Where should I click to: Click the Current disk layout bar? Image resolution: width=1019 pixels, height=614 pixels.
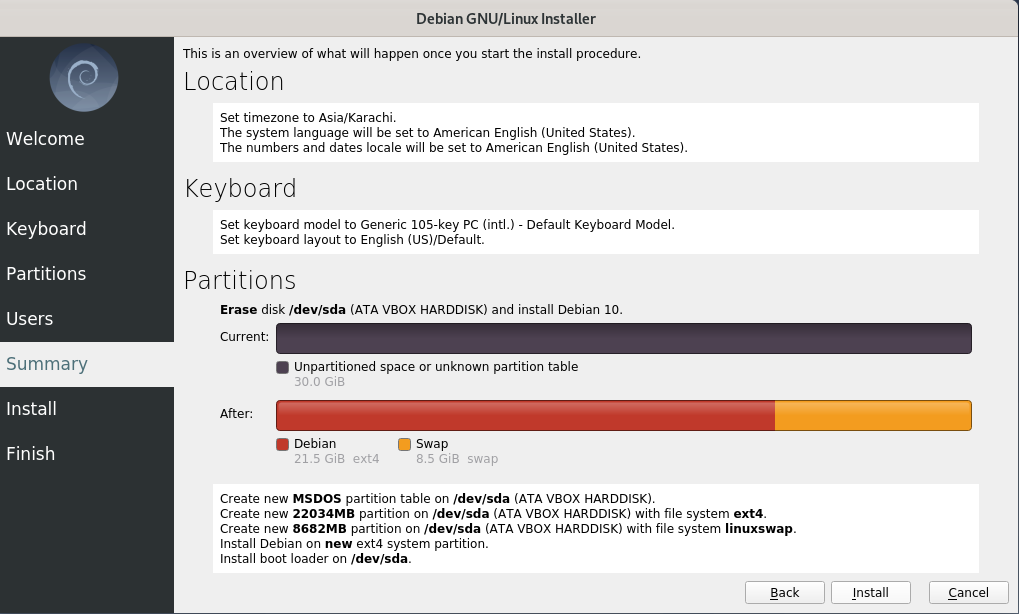(x=624, y=339)
